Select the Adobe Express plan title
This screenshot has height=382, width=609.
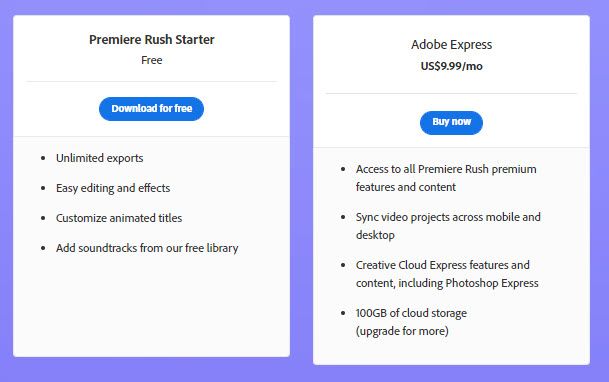tap(451, 45)
